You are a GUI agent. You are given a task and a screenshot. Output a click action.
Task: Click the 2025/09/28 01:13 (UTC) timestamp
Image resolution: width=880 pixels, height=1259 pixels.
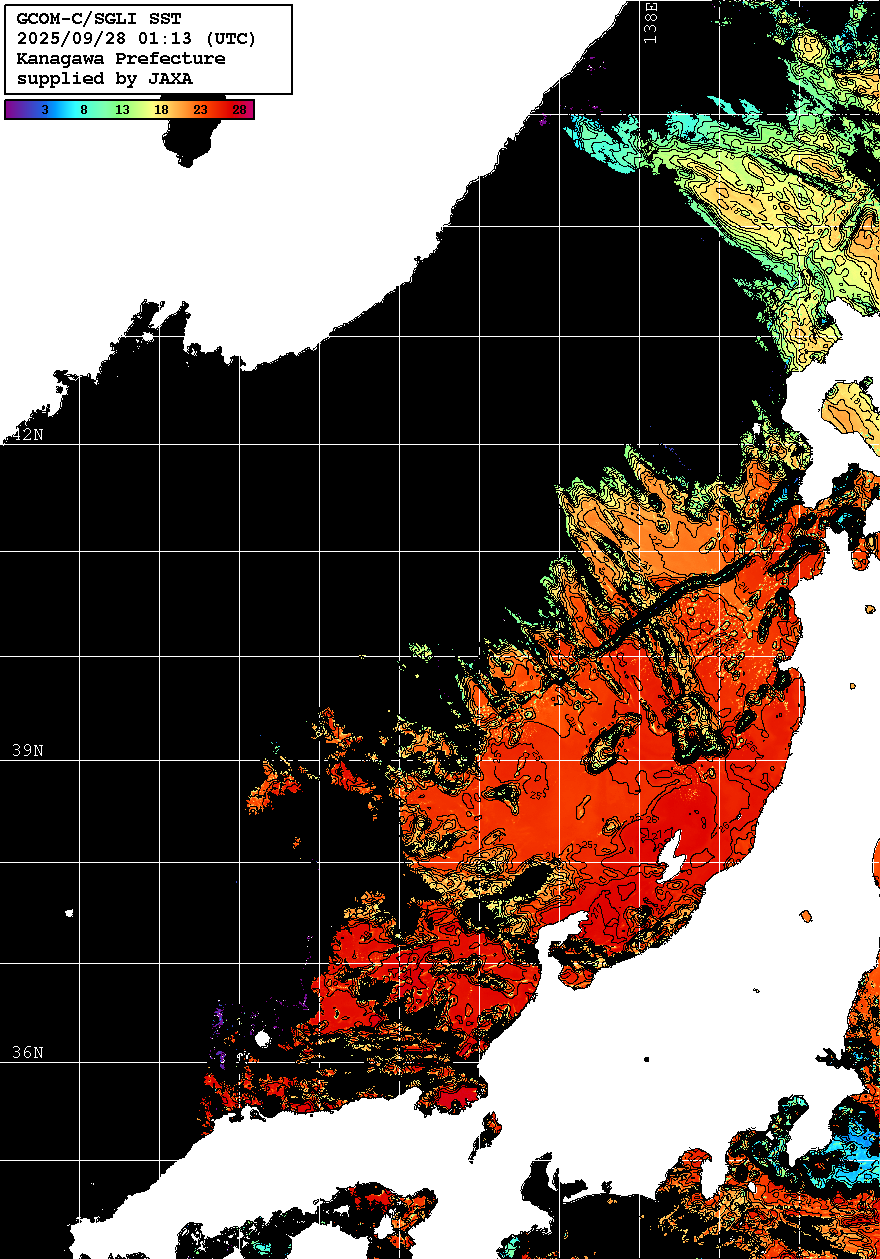click(136, 39)
